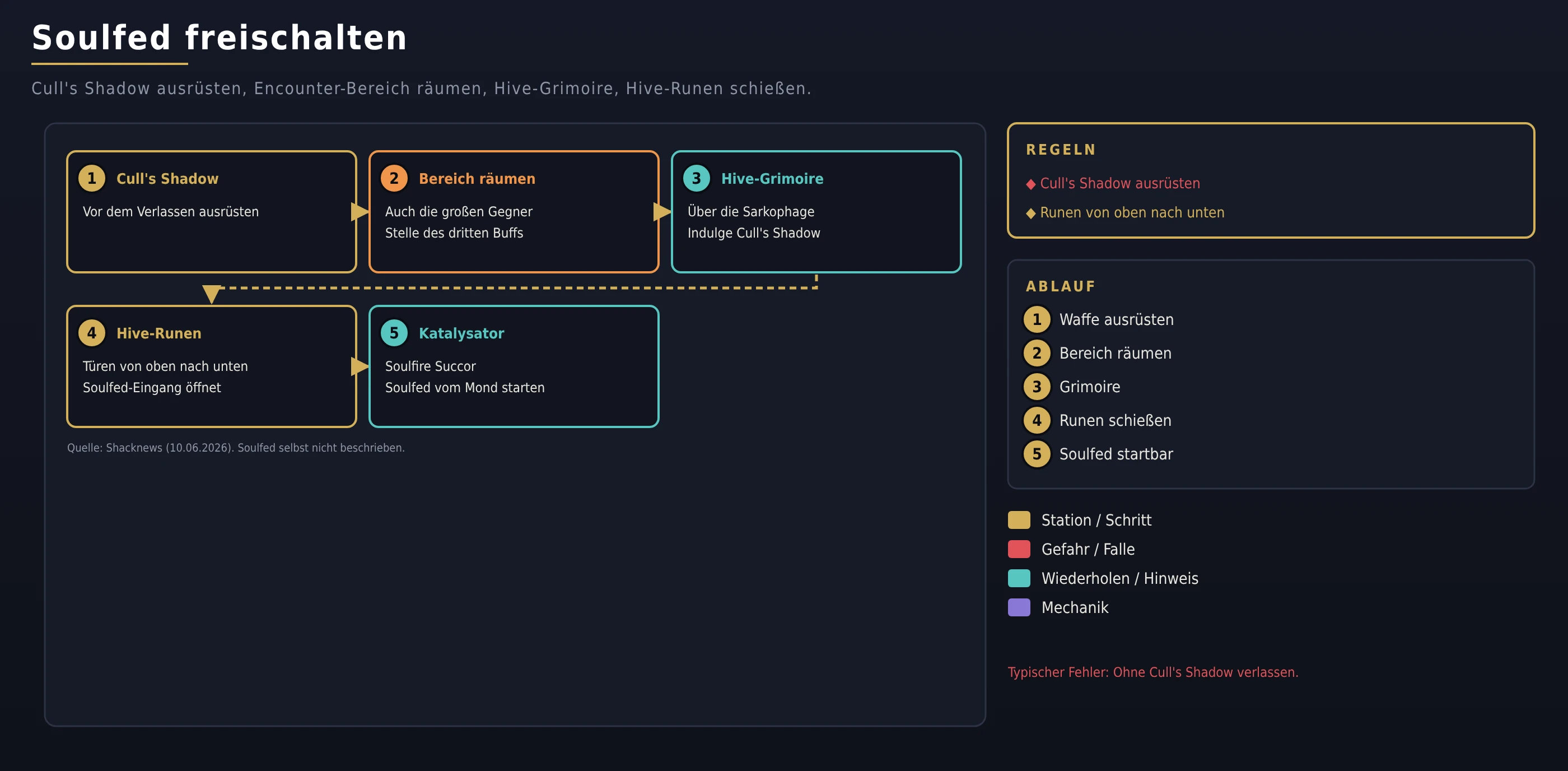The height and width of the screenshot is (771, 1568).
Task: Click text 'Indulge Cull's Shadow'
Action: click(754, 233)
